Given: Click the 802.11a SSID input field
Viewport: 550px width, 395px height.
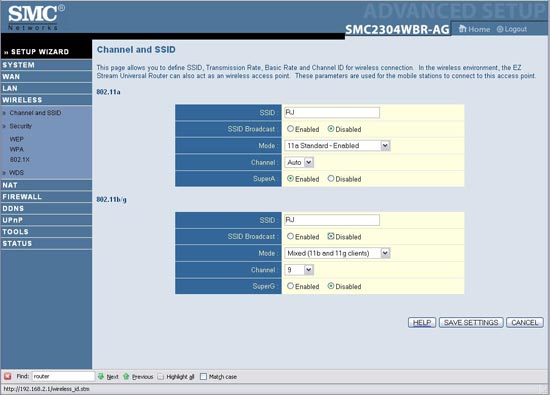Looking at the screenshot, I should (x=332, y=112).
